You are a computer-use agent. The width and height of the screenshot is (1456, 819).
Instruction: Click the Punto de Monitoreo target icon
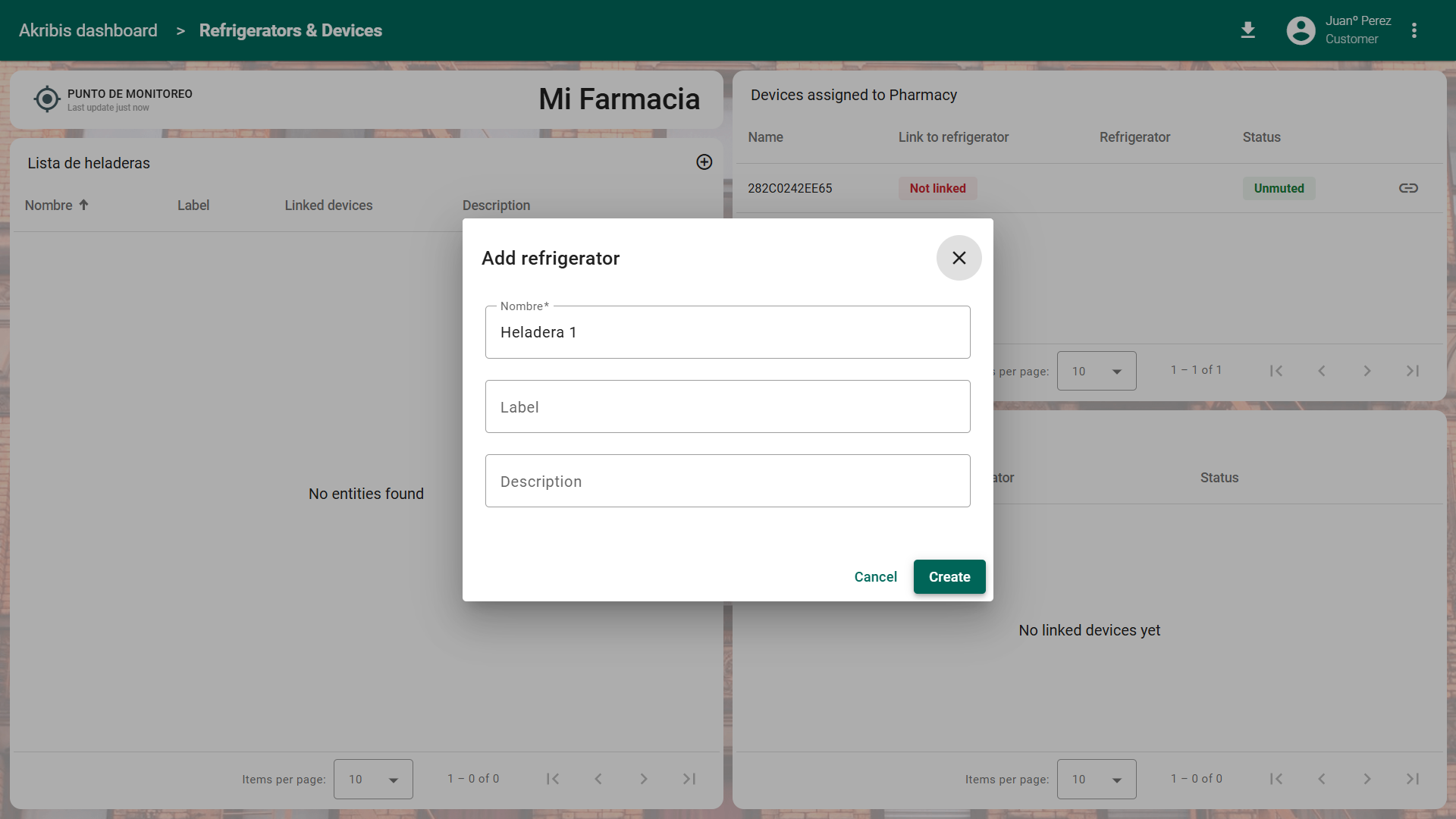pyautogui.click(x=47, y=99)
